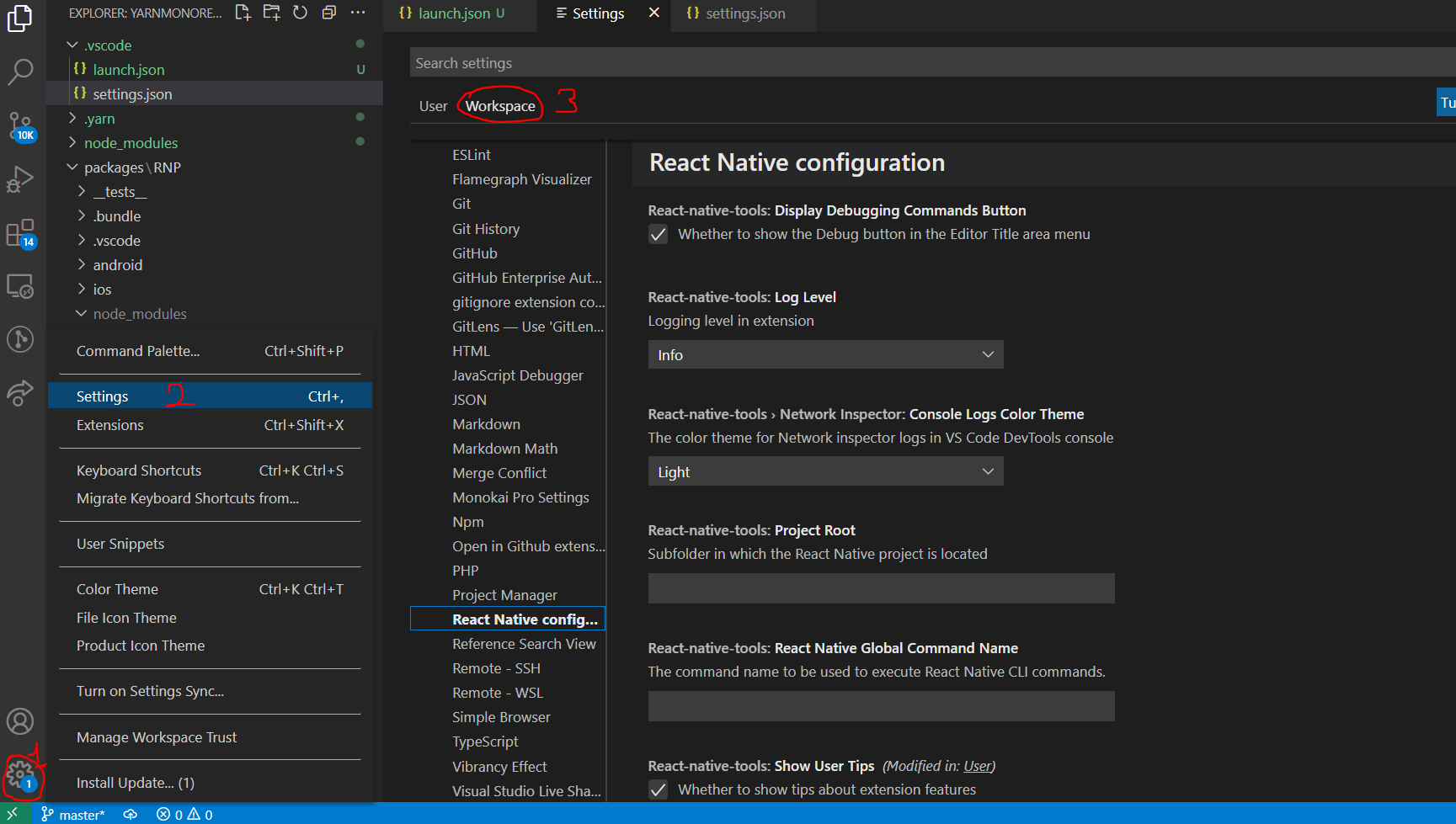Viewport: 1456px width, 824px height.
Task: Expand the .bundle folder
Action: pos(215,215)
